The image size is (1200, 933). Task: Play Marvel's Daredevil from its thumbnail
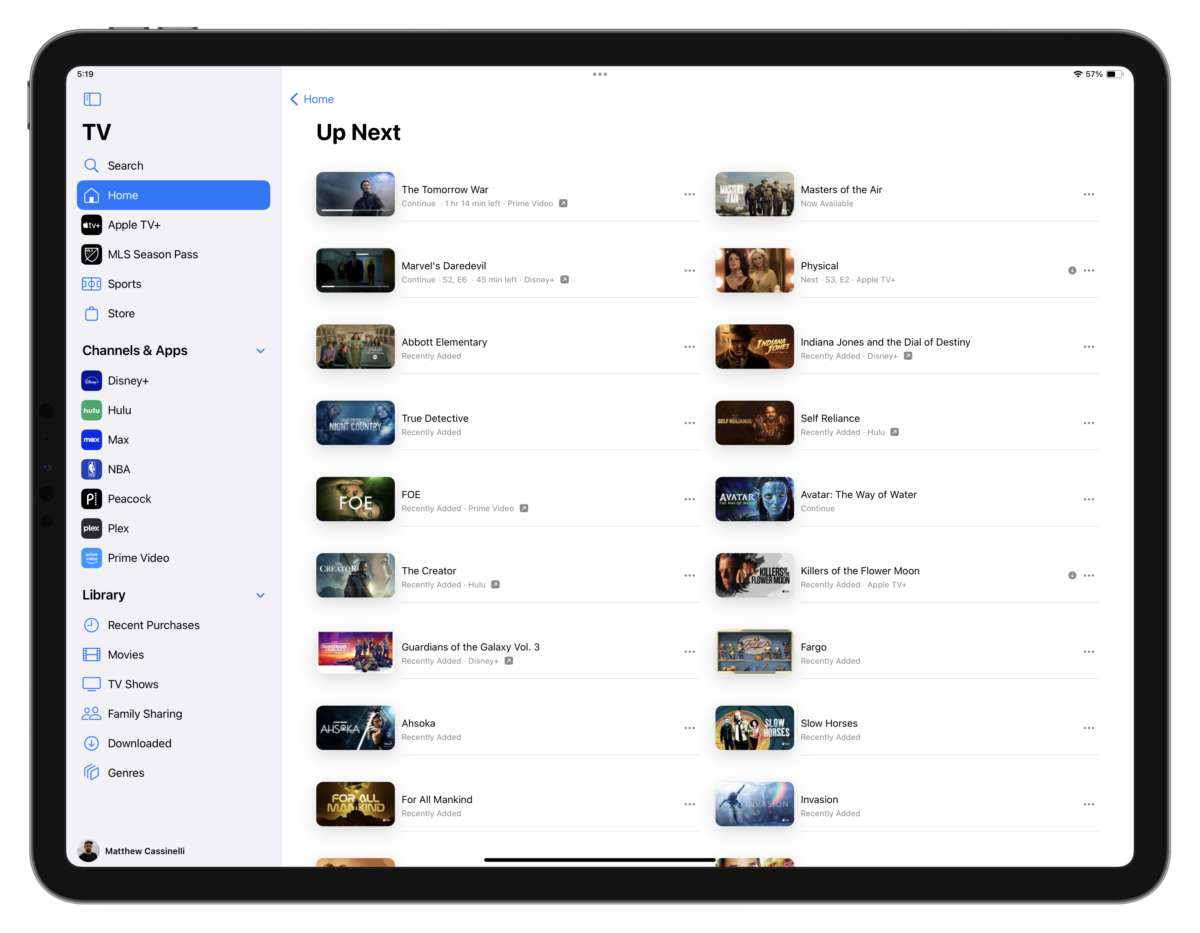[x=355, y=270]
